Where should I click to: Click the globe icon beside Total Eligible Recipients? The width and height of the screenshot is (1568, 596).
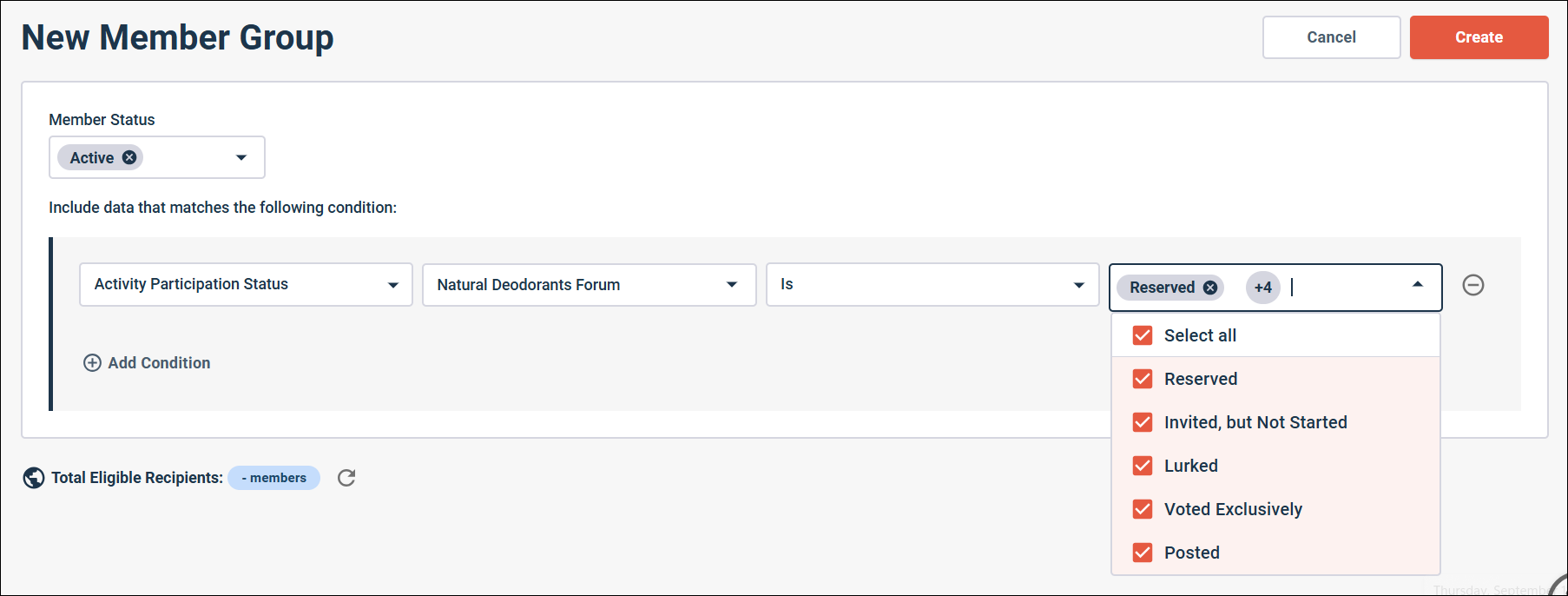pyautogui.click(x=33, y=477)
